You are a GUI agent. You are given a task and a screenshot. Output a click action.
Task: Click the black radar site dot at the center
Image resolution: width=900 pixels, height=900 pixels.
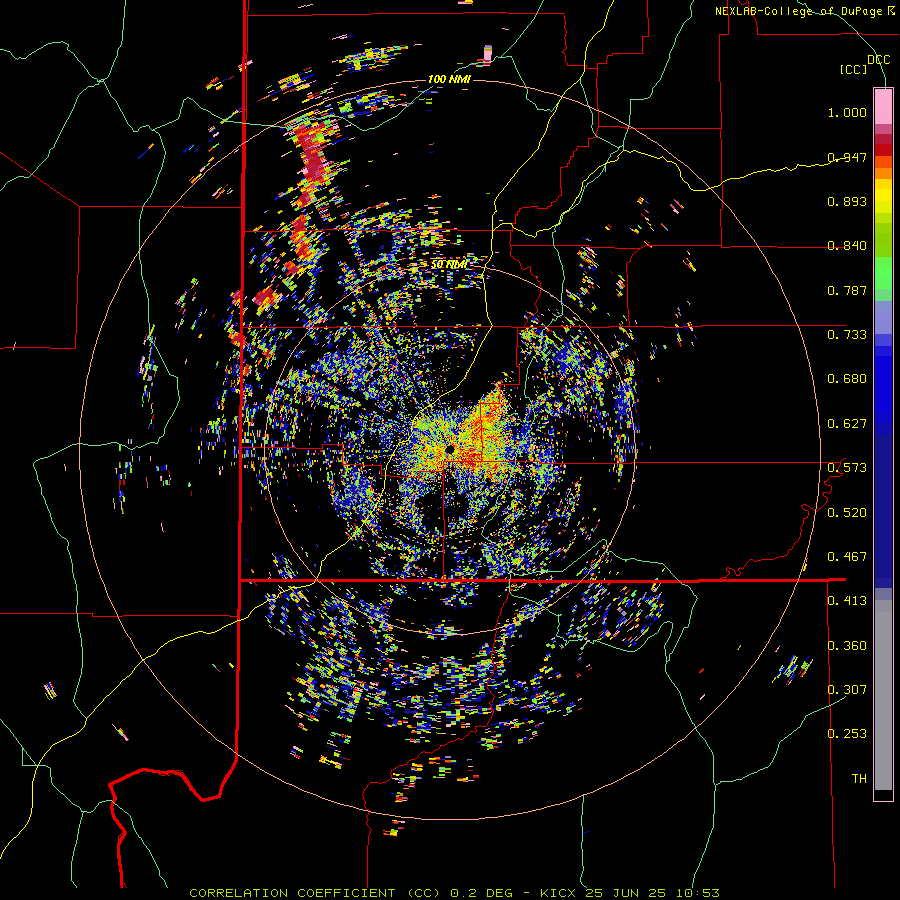tap(450, 449)
